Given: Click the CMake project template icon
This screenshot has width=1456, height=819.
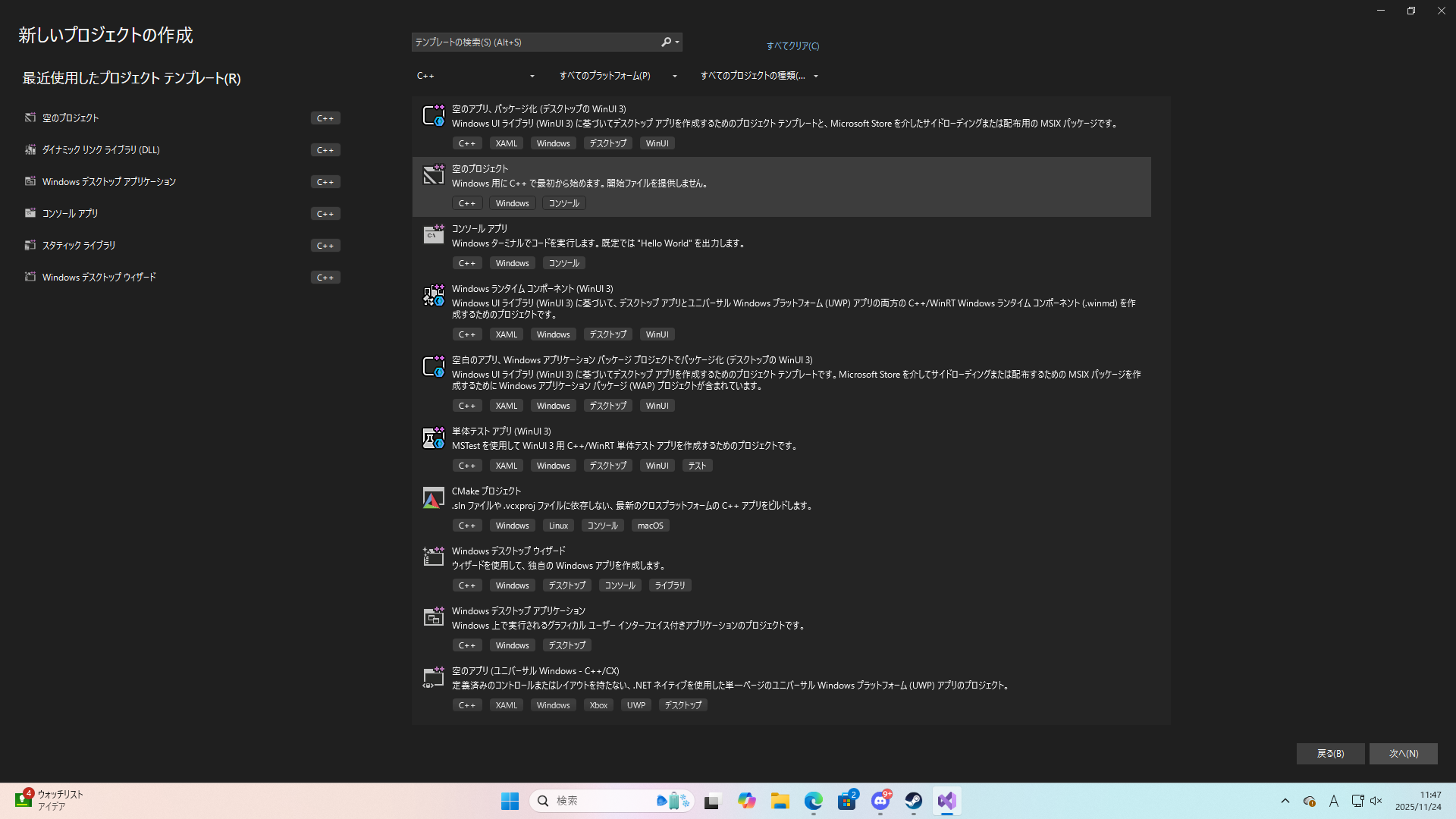Looking at the screenshot, I should (433, 498).
